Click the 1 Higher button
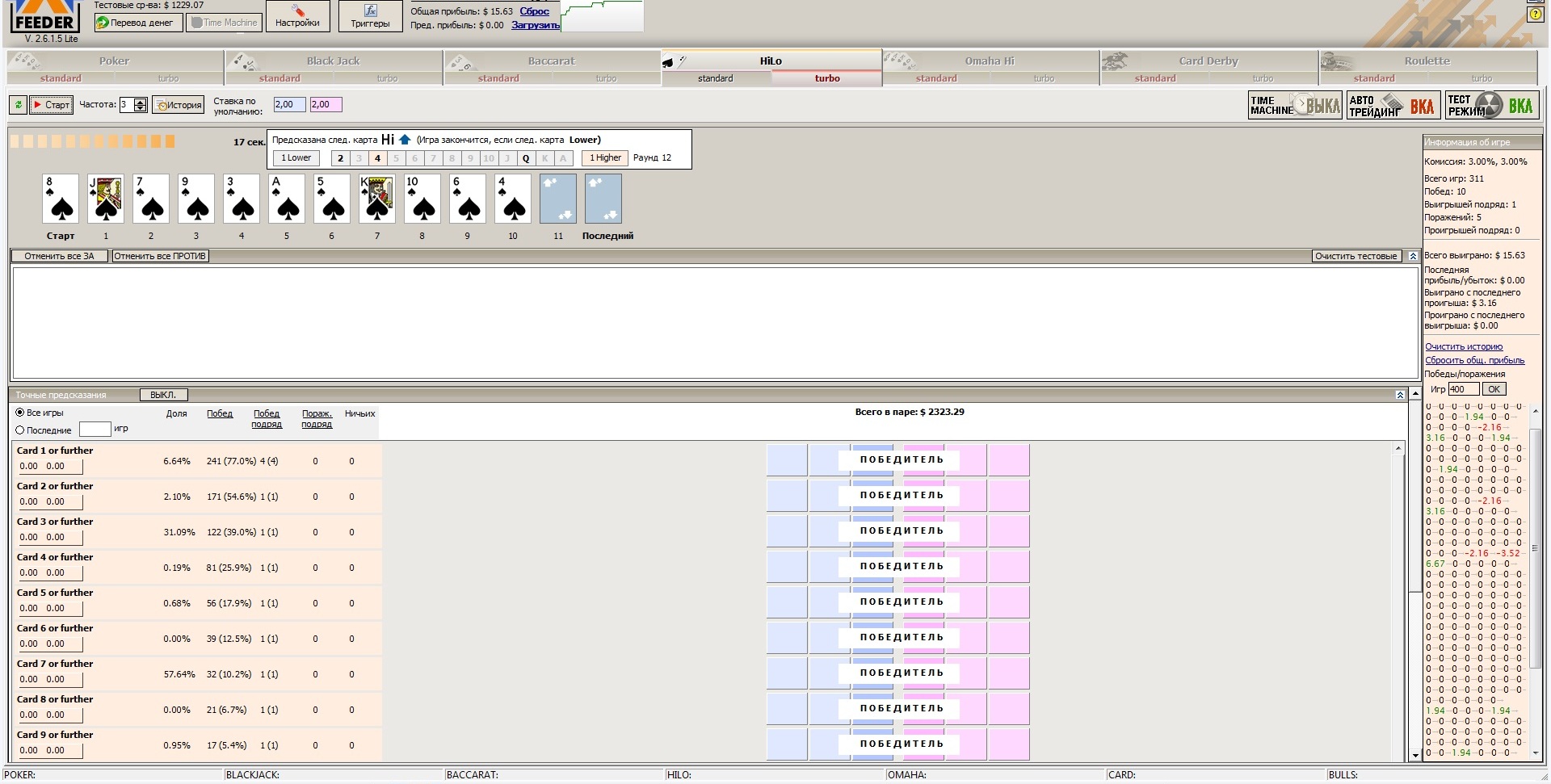Viewport: 1551px width, 784px height. point(605,158)
